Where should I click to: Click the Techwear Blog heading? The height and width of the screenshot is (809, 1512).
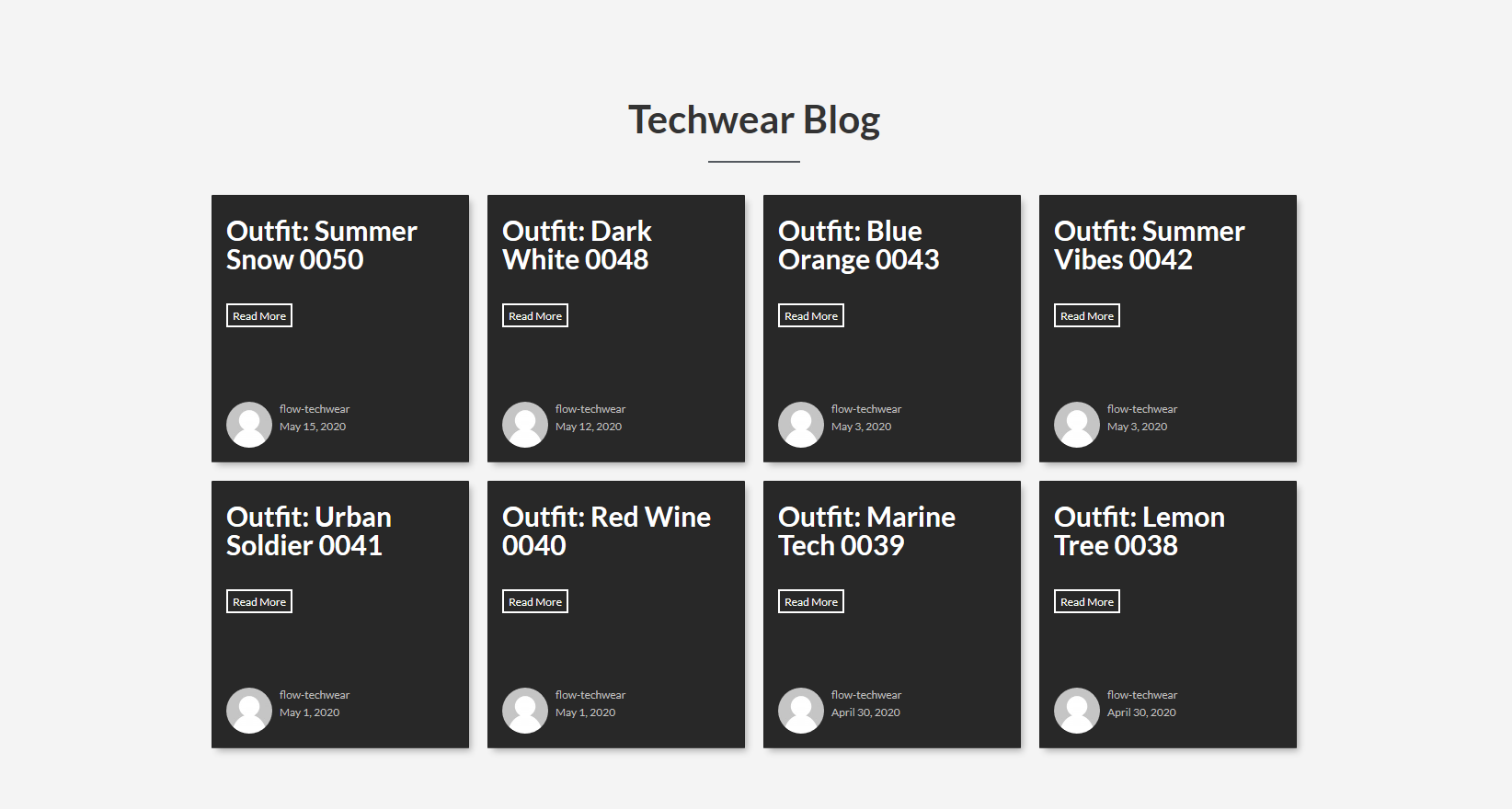click(x=754, y=120)
